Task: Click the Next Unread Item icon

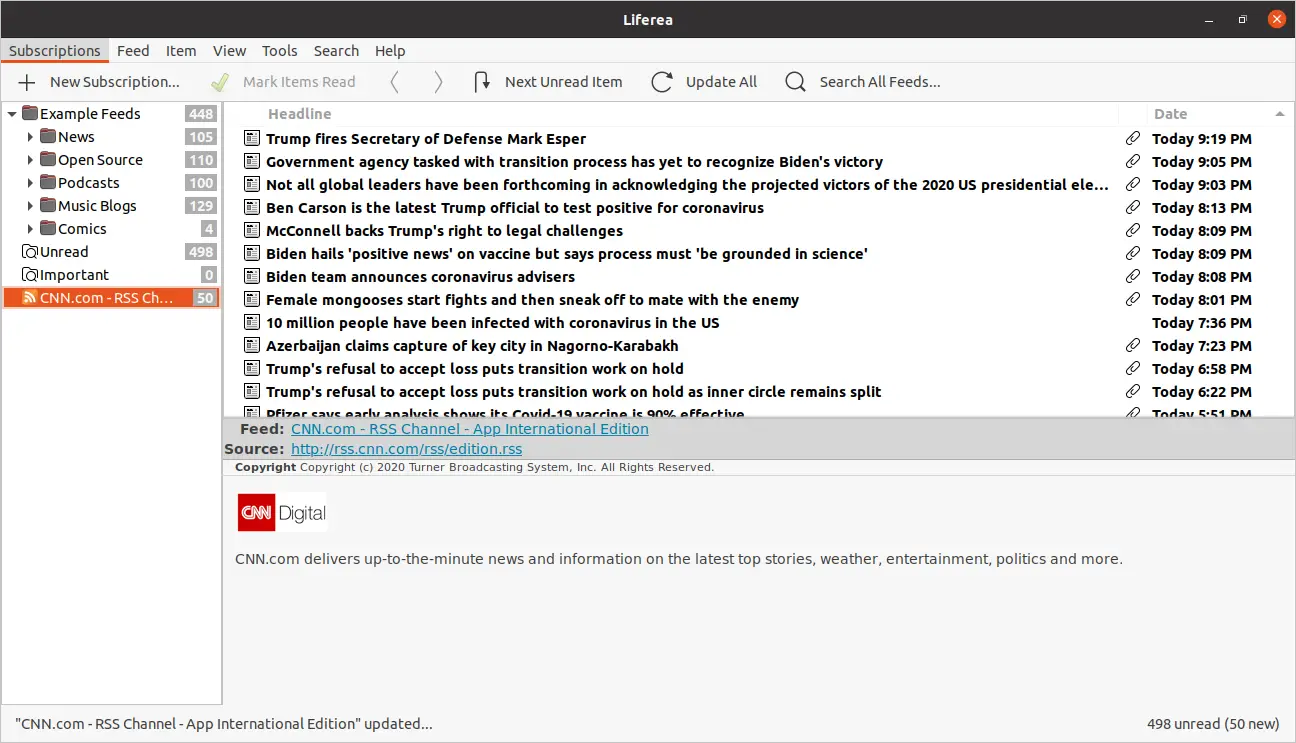Action: coord(482,82)
